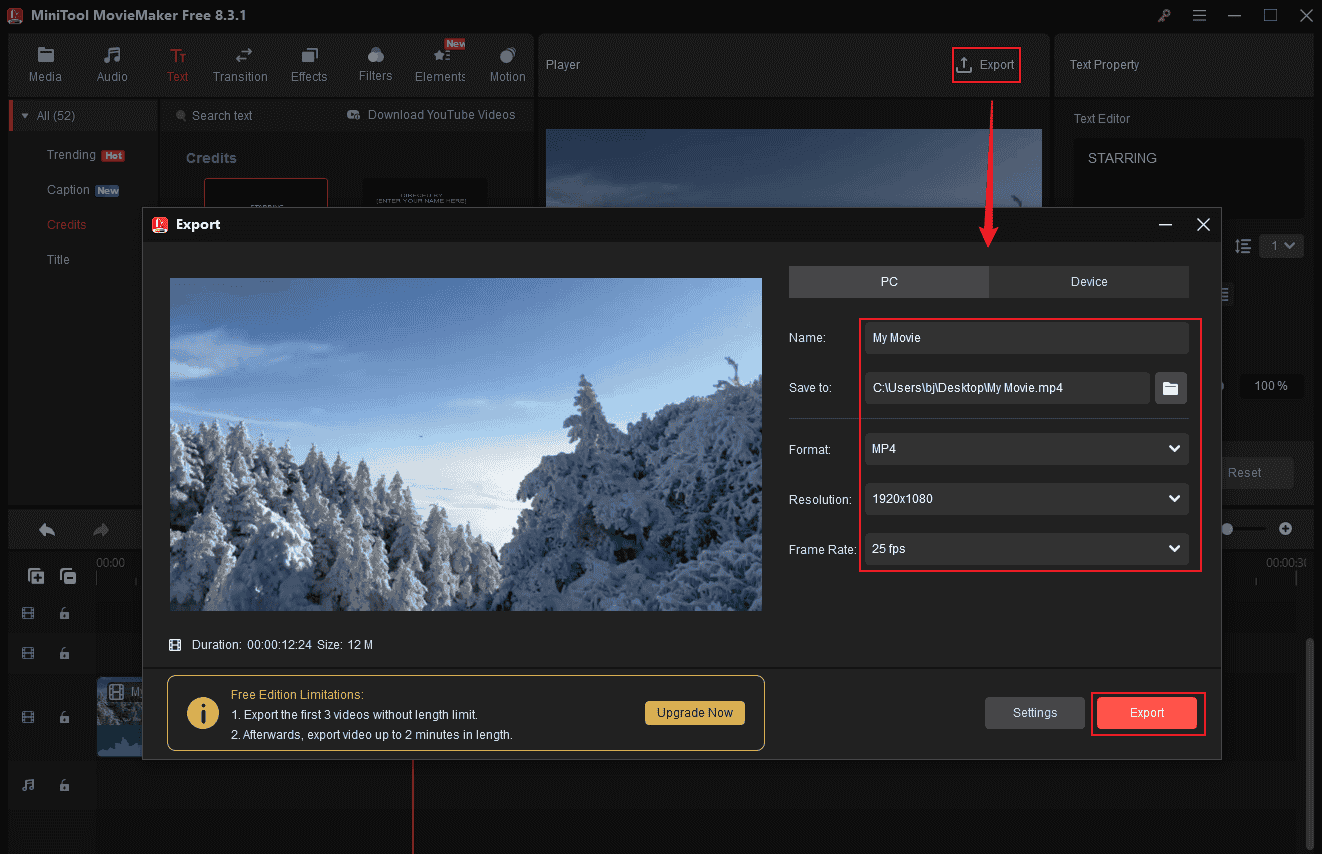This screenshot has width=1322, height=854.
Task: Open the Frame Rate dropdown
Action: [x=1025, y=548]
